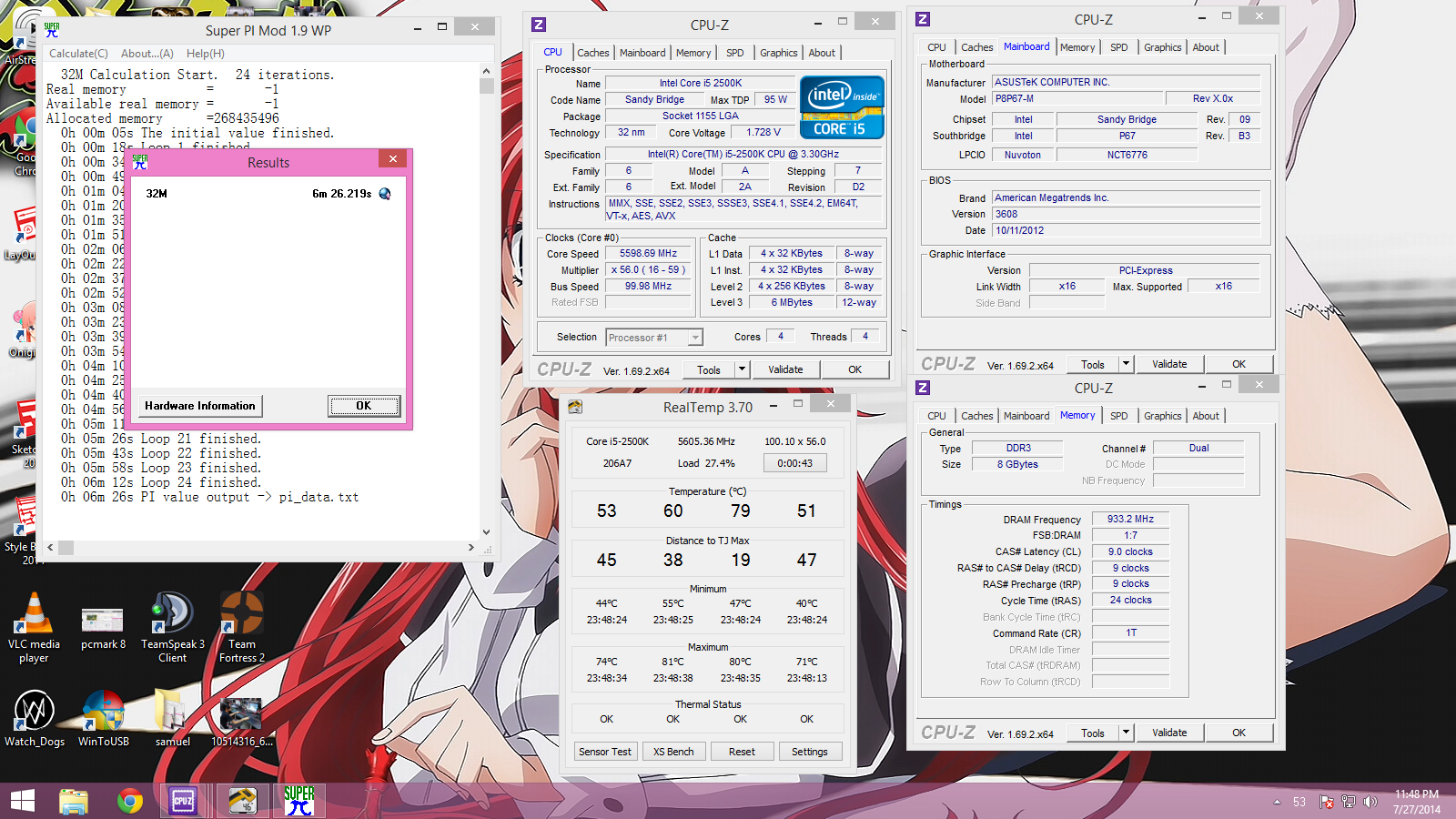This screenshot has height=819, width=1456.
Task: Open the VLC media player desktop shortcut
Action: point(35,627)
